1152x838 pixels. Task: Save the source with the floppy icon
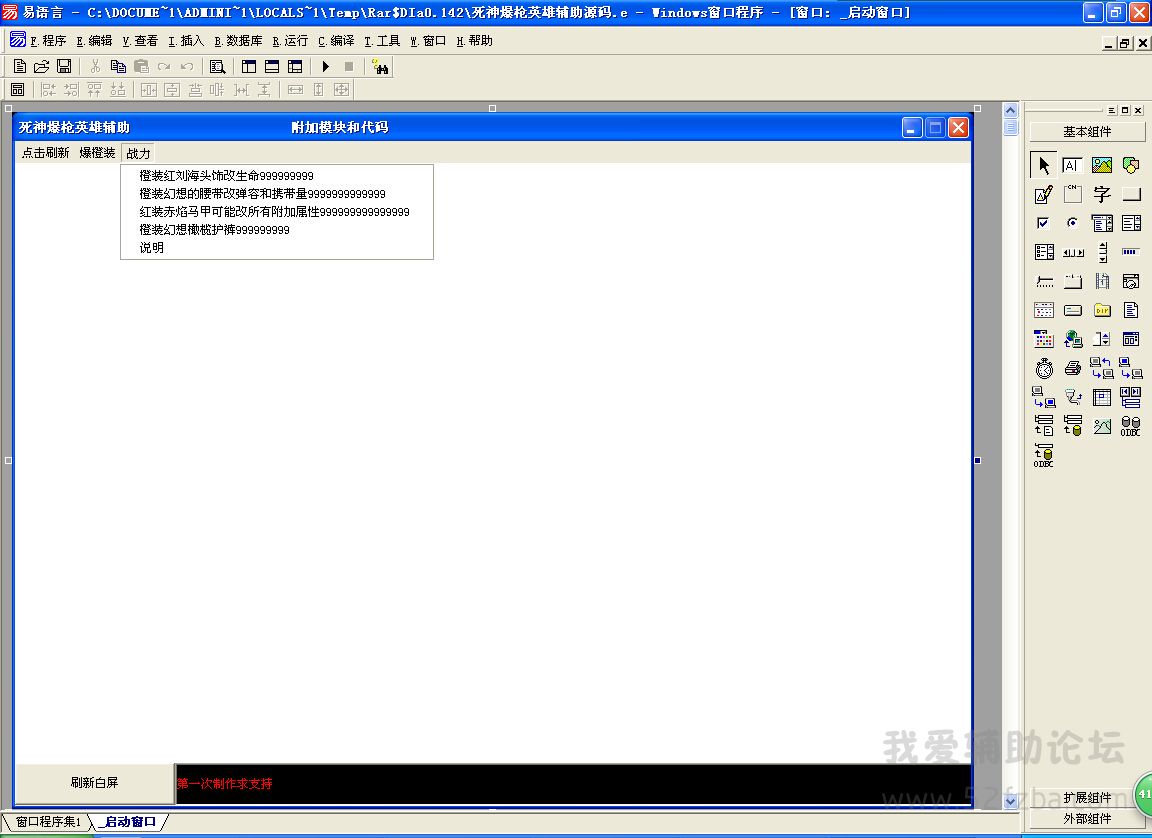pos(64,67)
